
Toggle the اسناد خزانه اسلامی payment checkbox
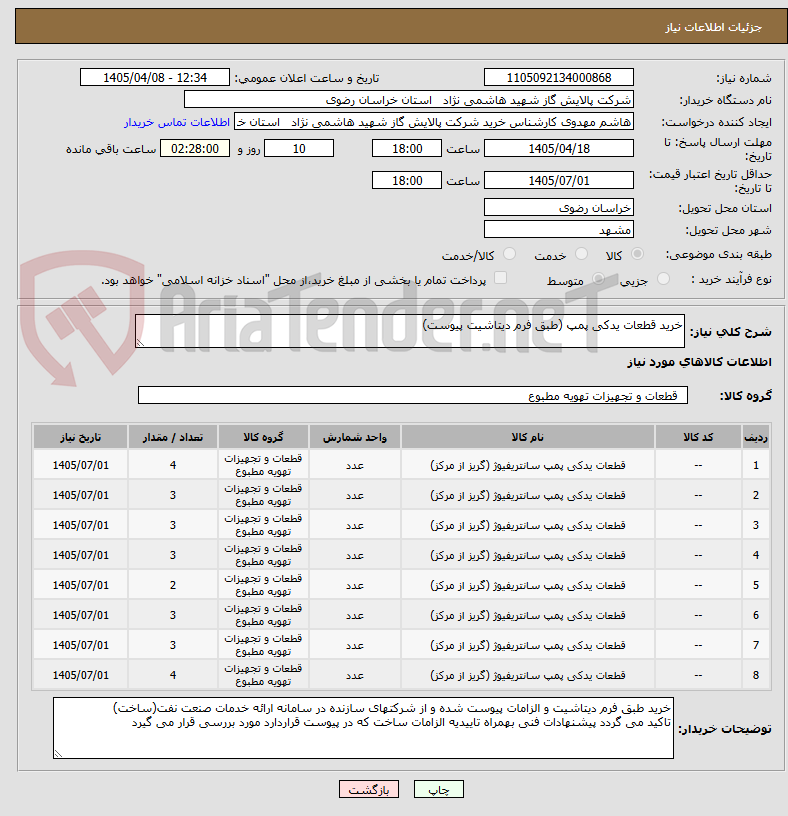[x=500, y=278]
